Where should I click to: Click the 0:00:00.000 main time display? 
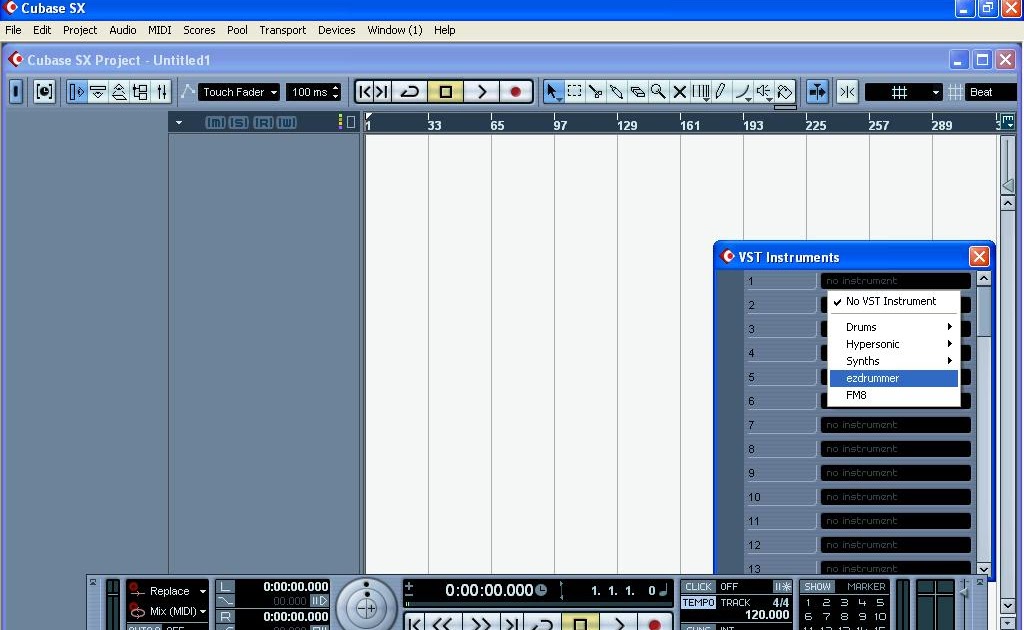click(x=489, y=590)
